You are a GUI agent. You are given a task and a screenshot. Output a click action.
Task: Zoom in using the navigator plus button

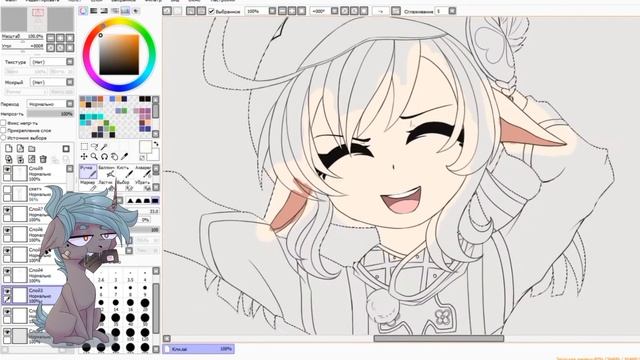click(x=60, y=38)
